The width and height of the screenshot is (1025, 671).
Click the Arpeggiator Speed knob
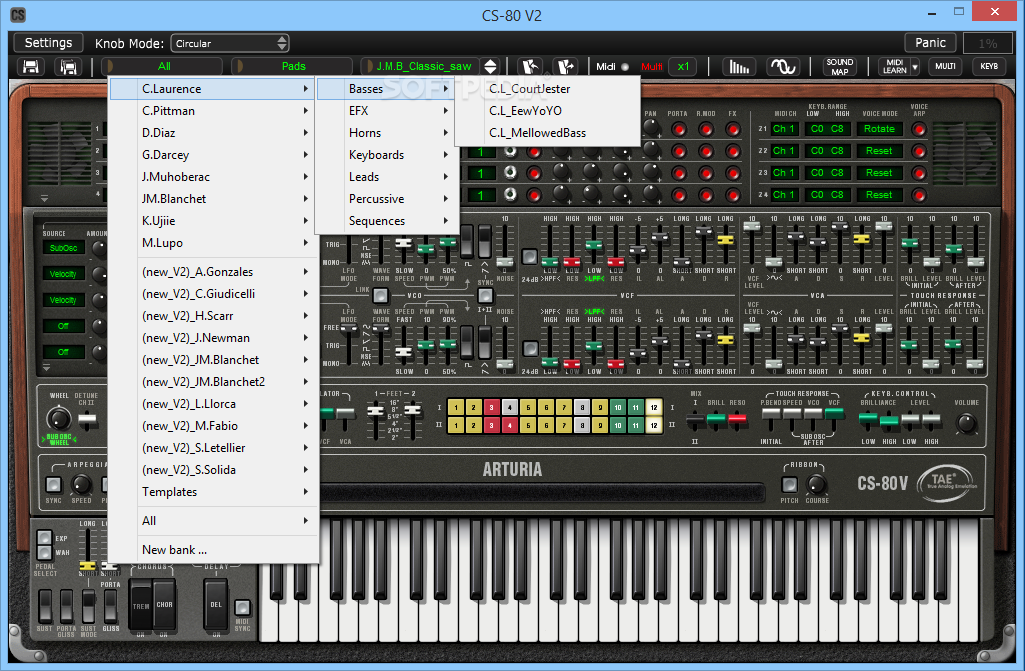point(81,485)
